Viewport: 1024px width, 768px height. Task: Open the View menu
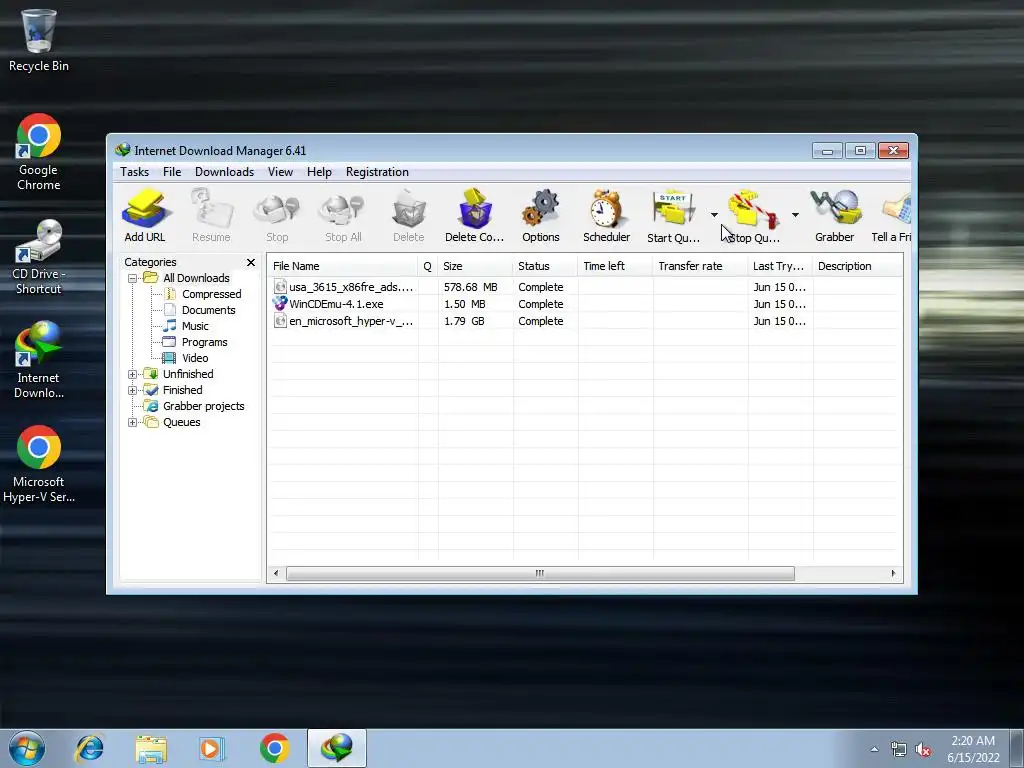(280, 172)
